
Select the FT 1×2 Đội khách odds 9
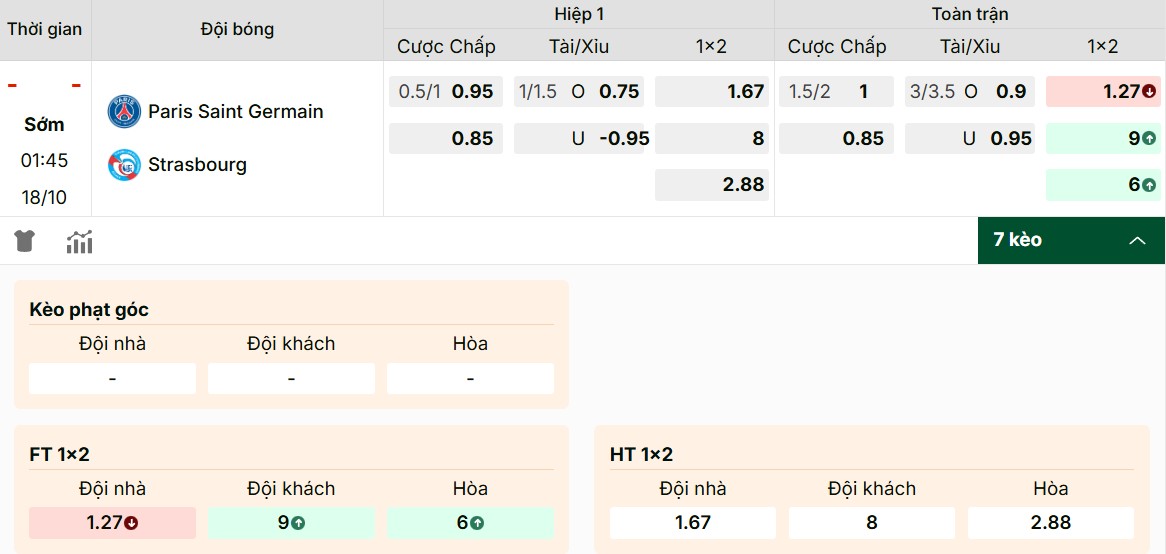[x=291, y=523]
